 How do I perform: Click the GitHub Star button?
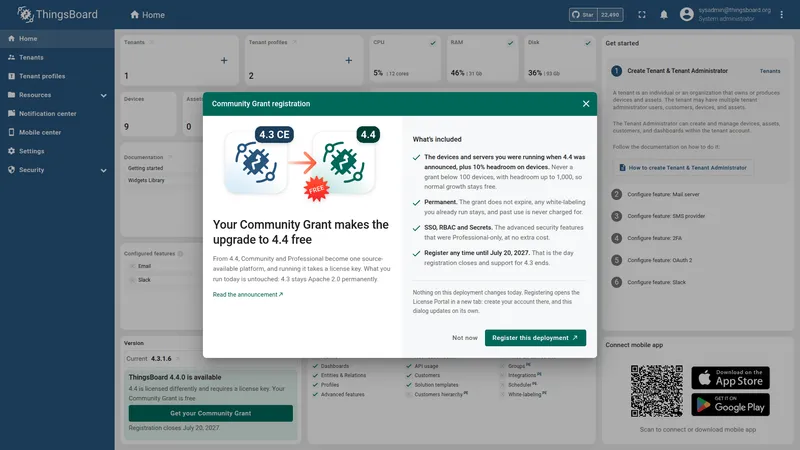click(x=583, y=15)
